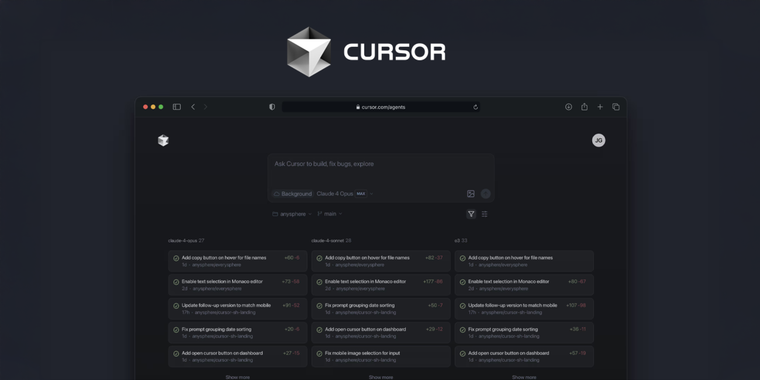The image size is (760, 380).
Task: Open o3 'Update follow-up version to match mobile'
Action: [x=524, y=309]
